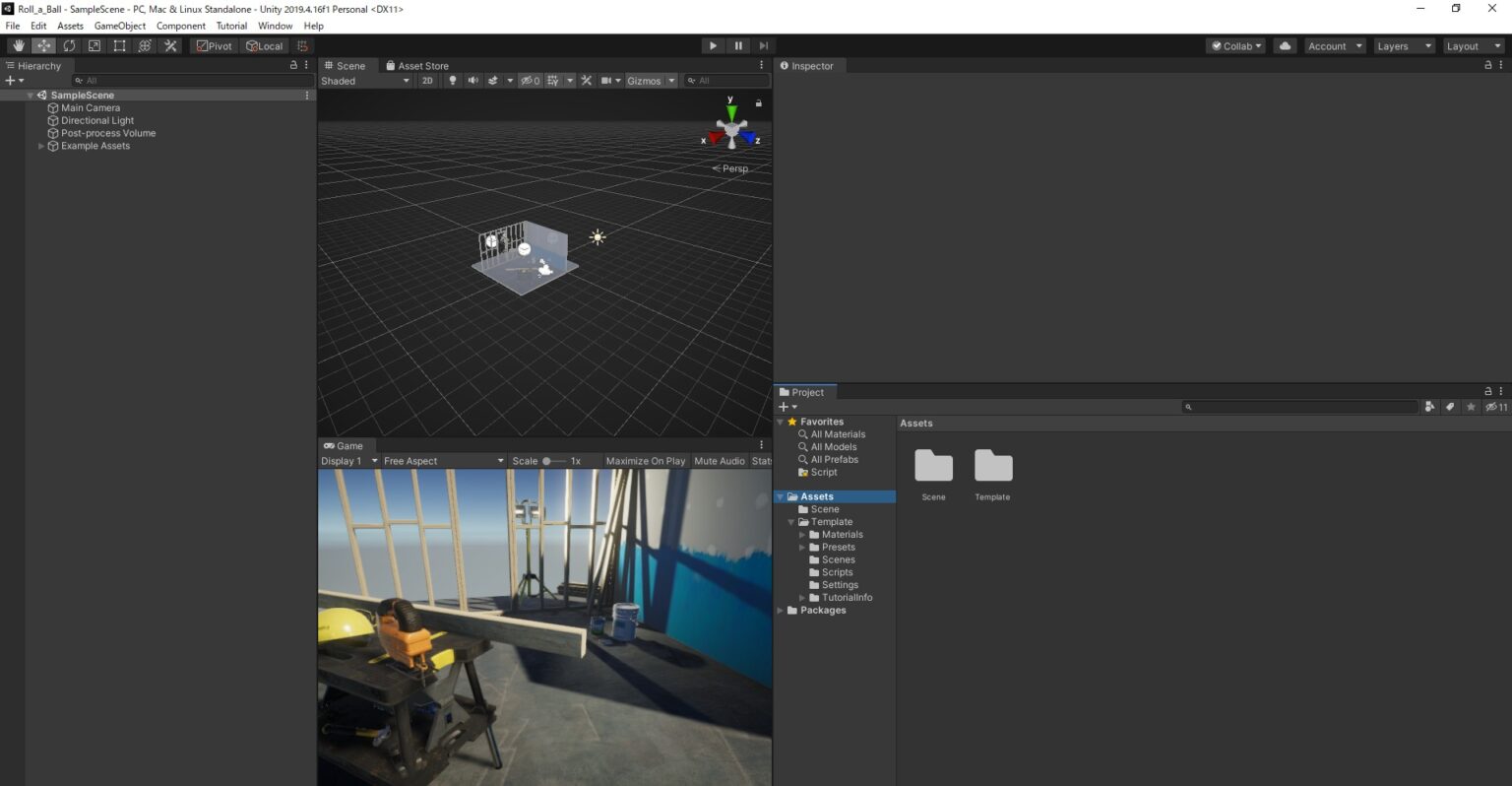This screenshot has width=1512, height=786.
Task: Save search to Favorites star icon
Action: 1471,407
